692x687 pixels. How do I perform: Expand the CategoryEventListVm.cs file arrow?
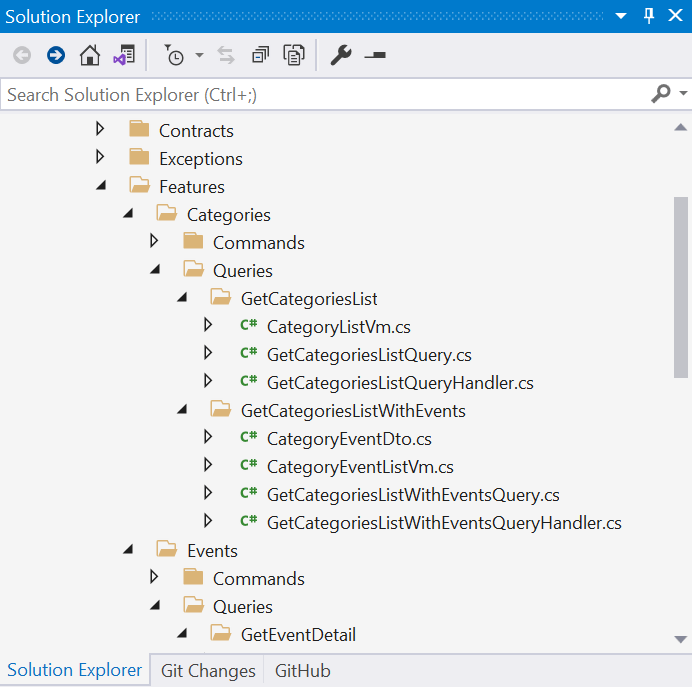(208, 465)
